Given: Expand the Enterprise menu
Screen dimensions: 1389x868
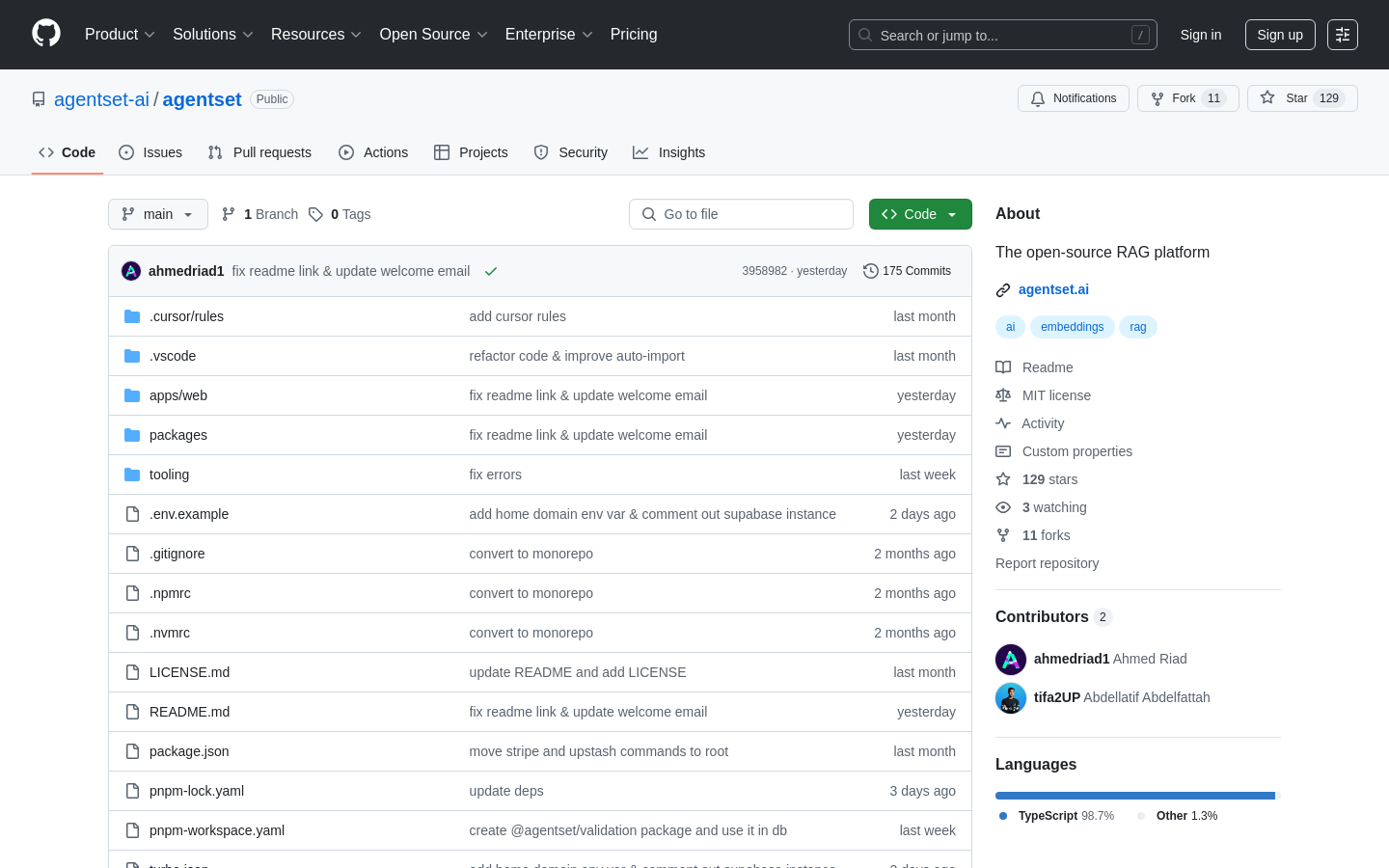Looking at the screenshot, I should (x=549, y=35).
